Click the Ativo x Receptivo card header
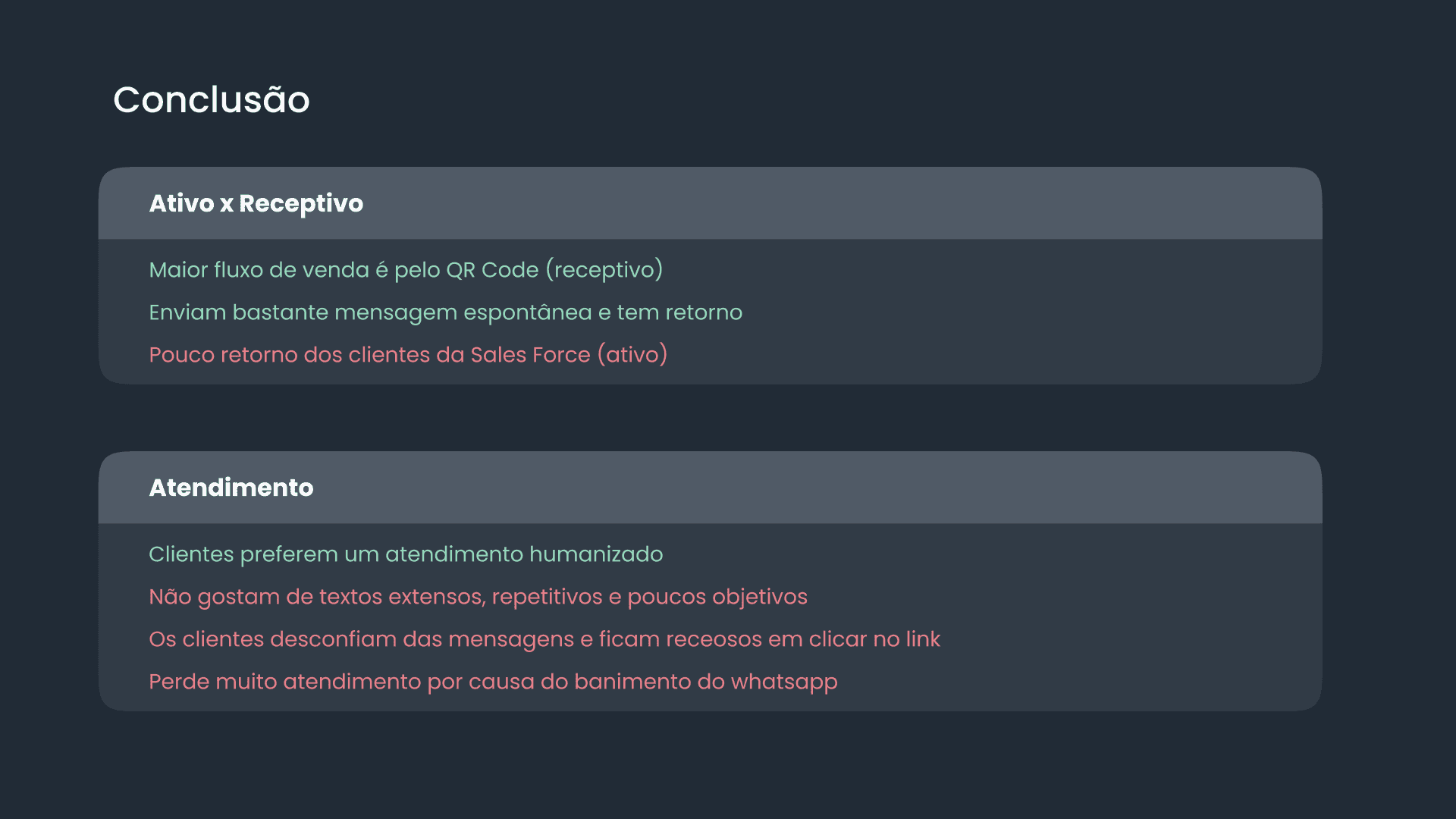This screenshot has width=1456, height=819. [710, 203]
